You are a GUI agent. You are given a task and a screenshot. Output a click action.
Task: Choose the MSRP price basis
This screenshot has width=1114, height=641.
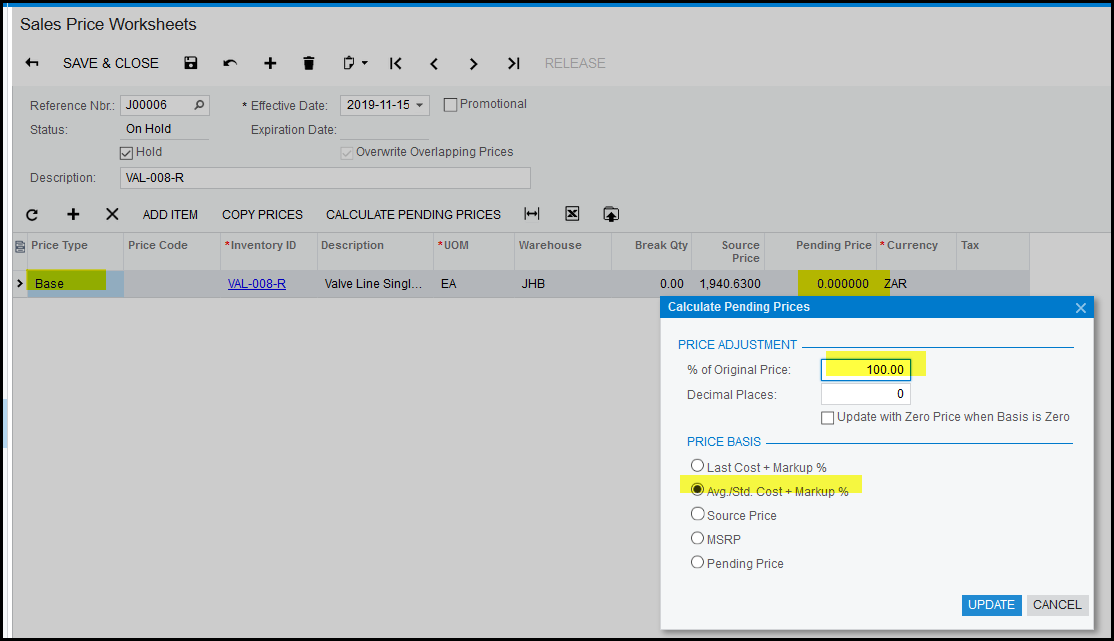pyautogui.click(x=698, y=538)
